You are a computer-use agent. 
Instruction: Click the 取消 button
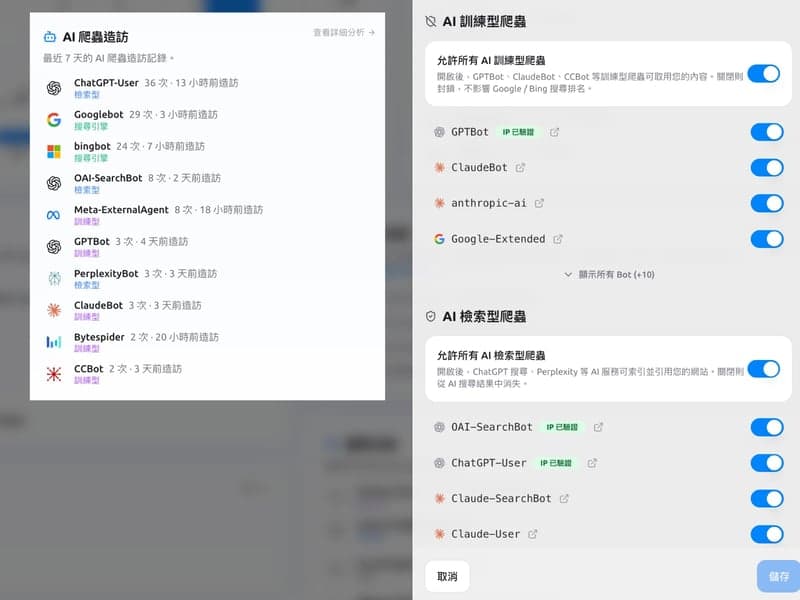click(447, 577)
